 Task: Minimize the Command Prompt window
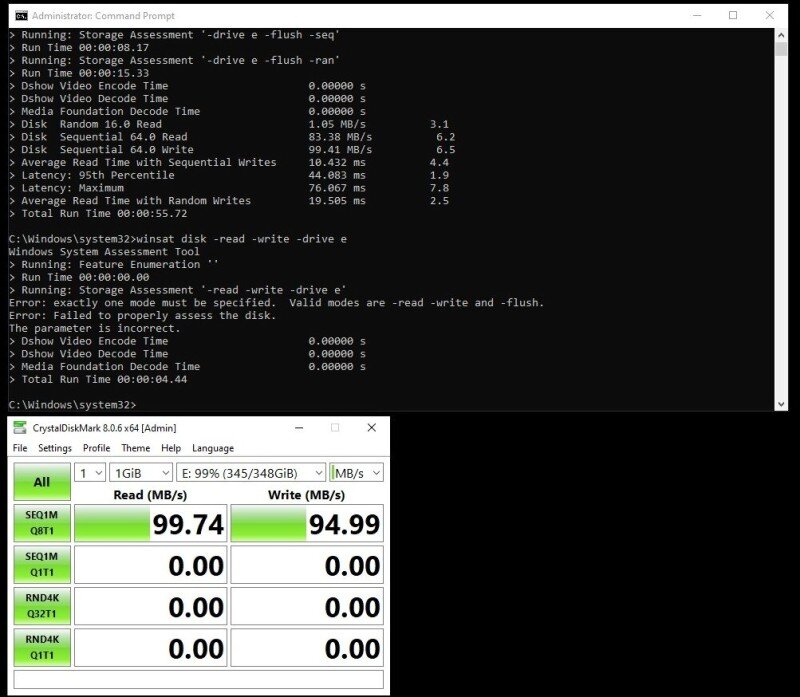(x=697, y=16)
